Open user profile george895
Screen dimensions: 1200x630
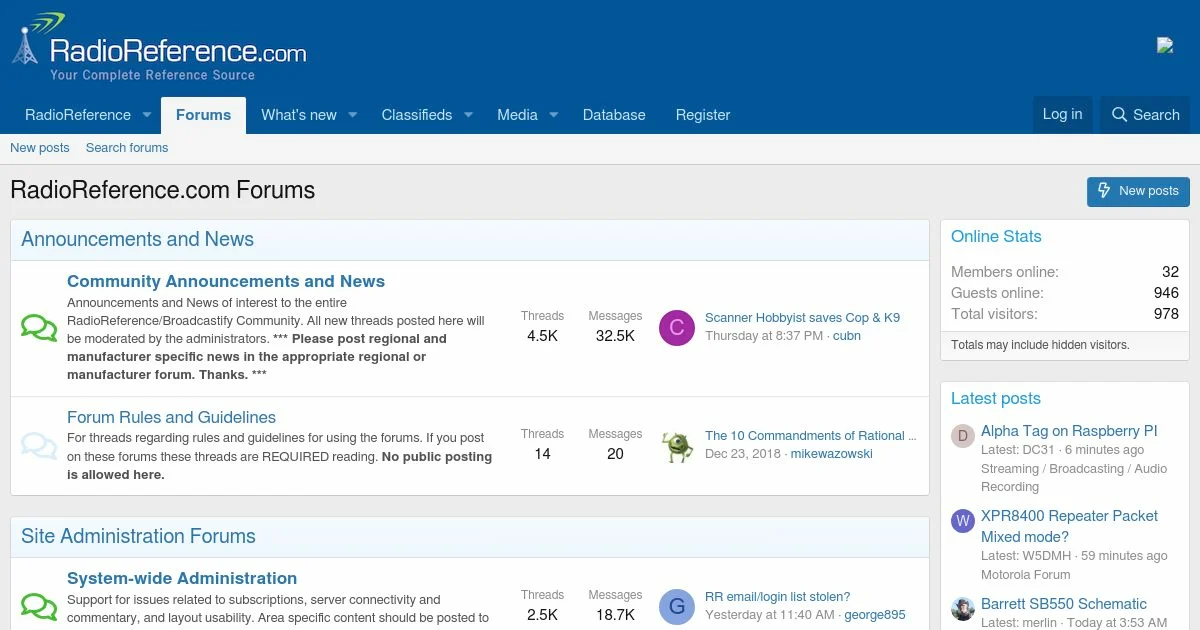875,615
